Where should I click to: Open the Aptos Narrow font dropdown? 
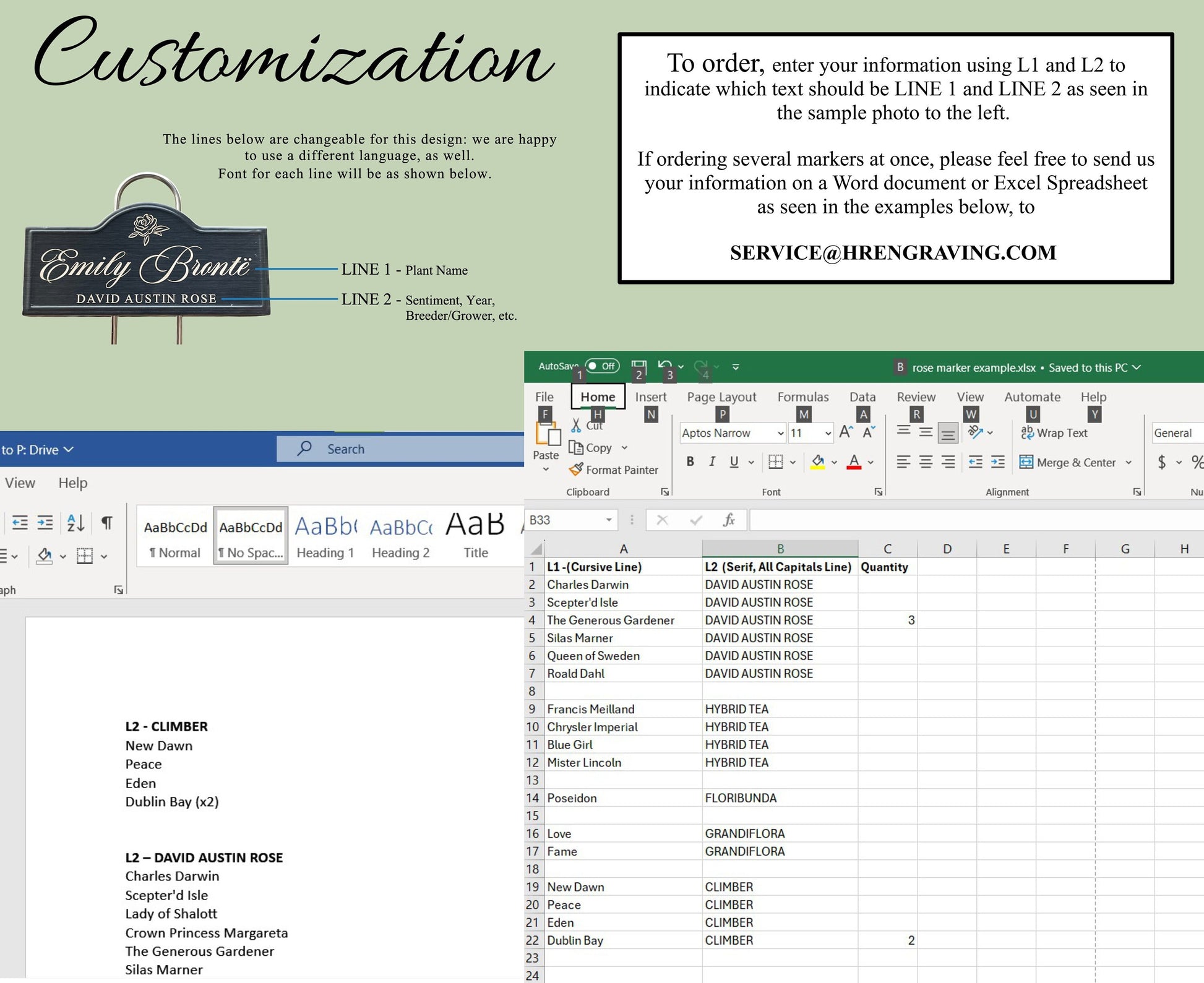tap(780, 434)
